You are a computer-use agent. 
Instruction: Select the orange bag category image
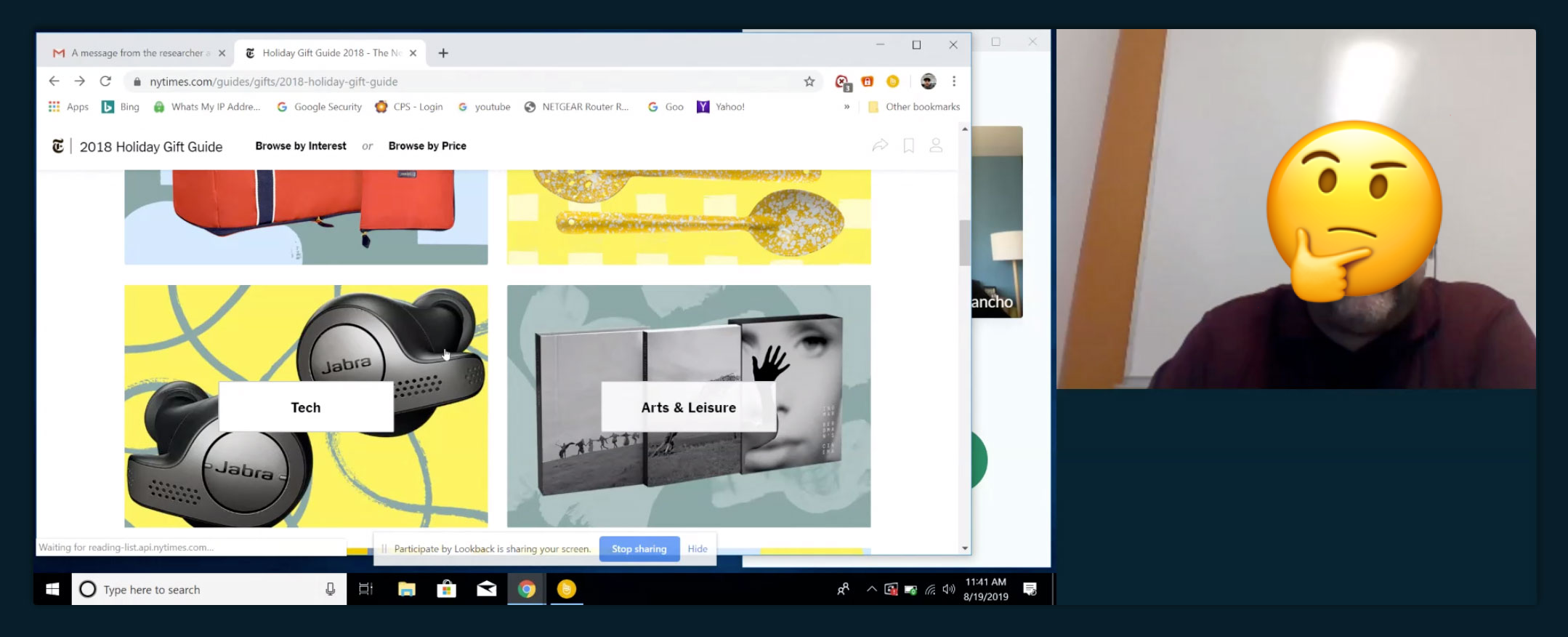pyautogui.click(x=306, y=217)
